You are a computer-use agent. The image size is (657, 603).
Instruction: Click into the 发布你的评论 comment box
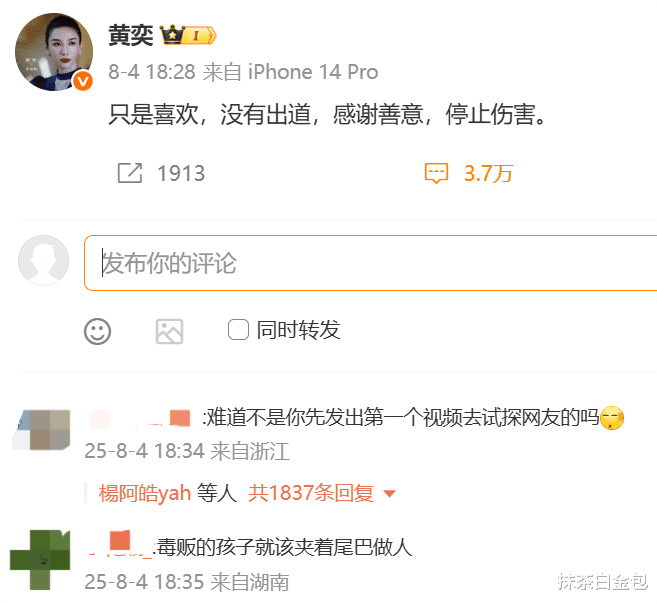click(370, 263)
